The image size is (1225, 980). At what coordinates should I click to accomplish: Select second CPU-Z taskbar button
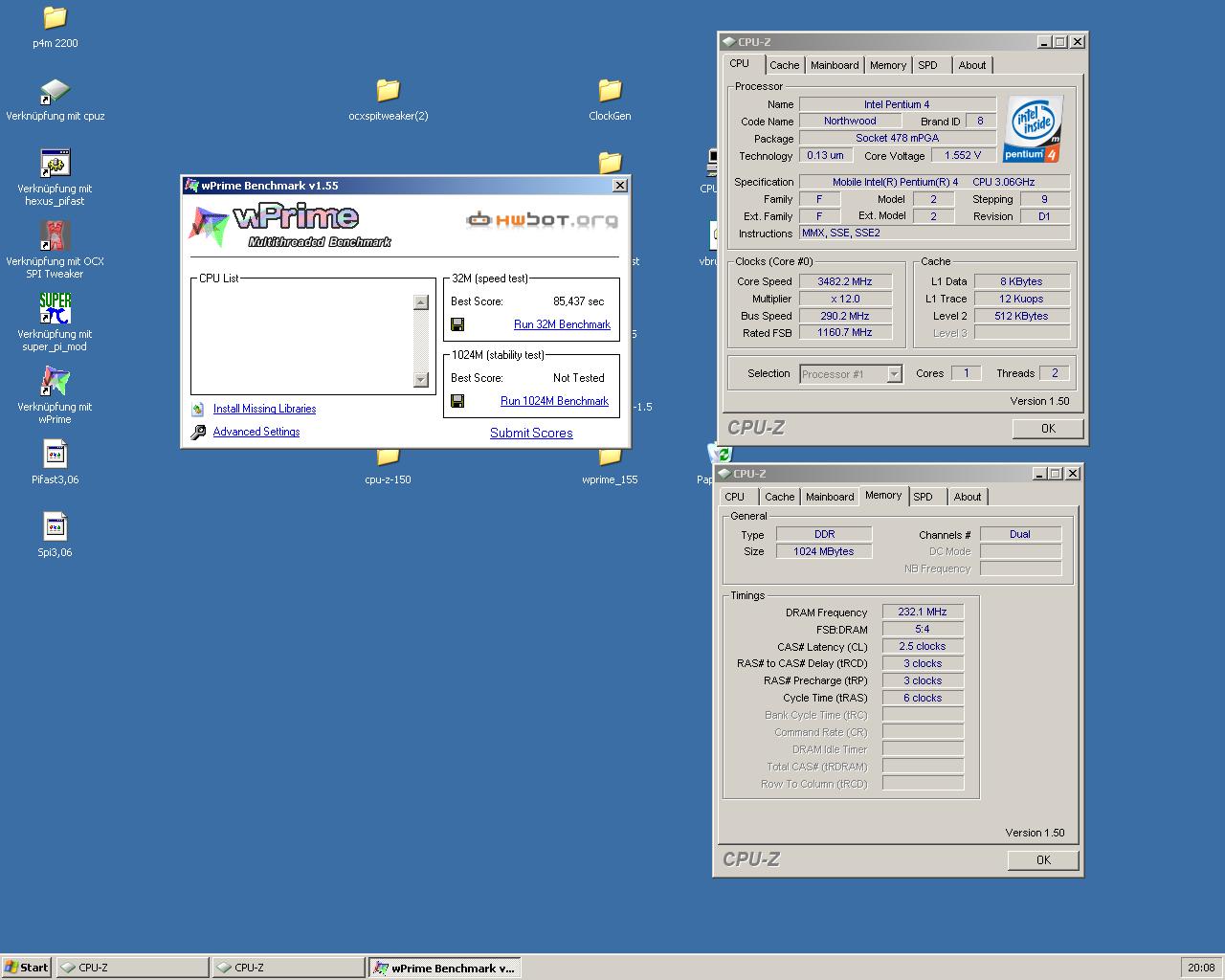click(288, 968)
